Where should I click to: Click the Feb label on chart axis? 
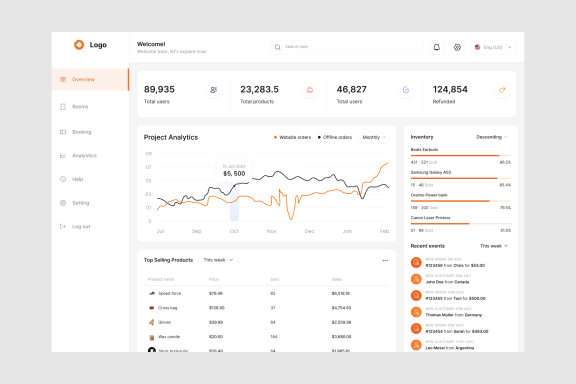[384, 231]
